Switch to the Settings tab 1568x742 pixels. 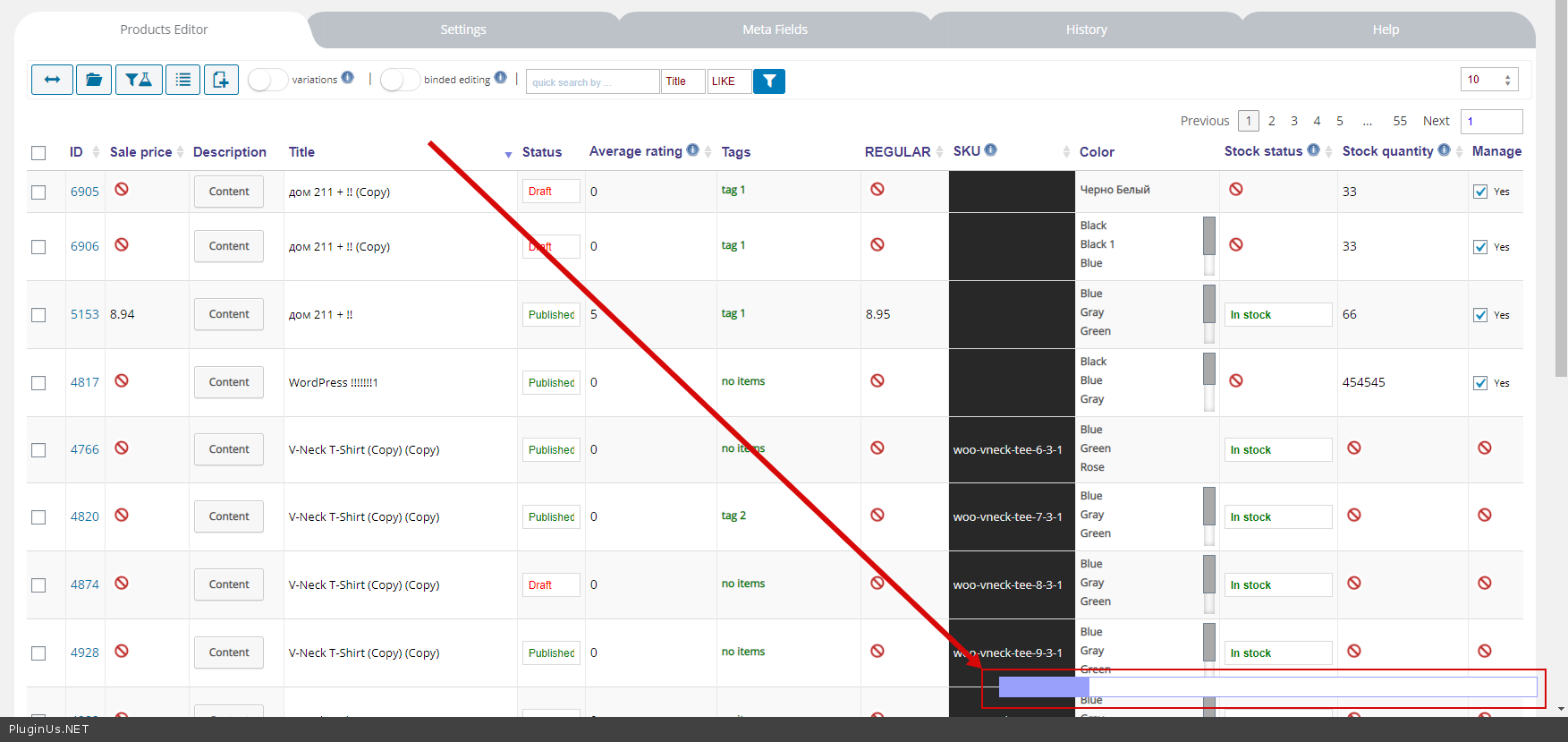463,30
